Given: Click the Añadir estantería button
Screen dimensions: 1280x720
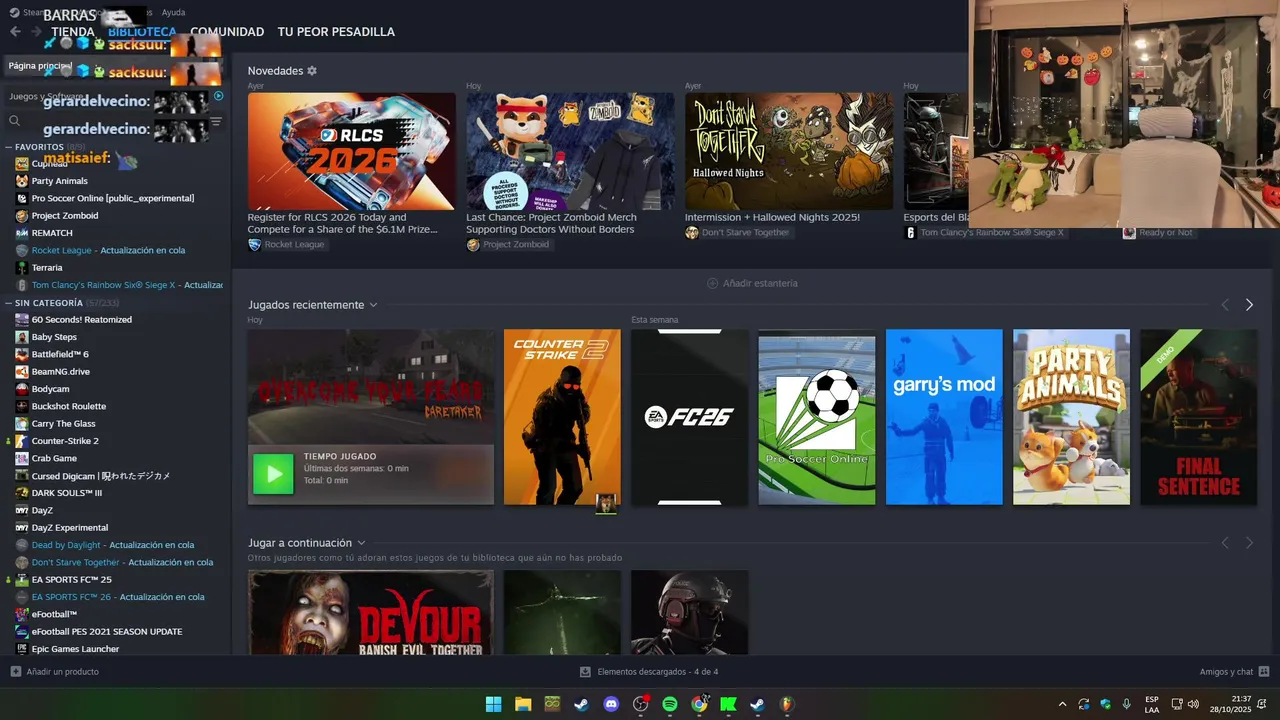Looking at the screenshot, I should click(x=753, y=283).
